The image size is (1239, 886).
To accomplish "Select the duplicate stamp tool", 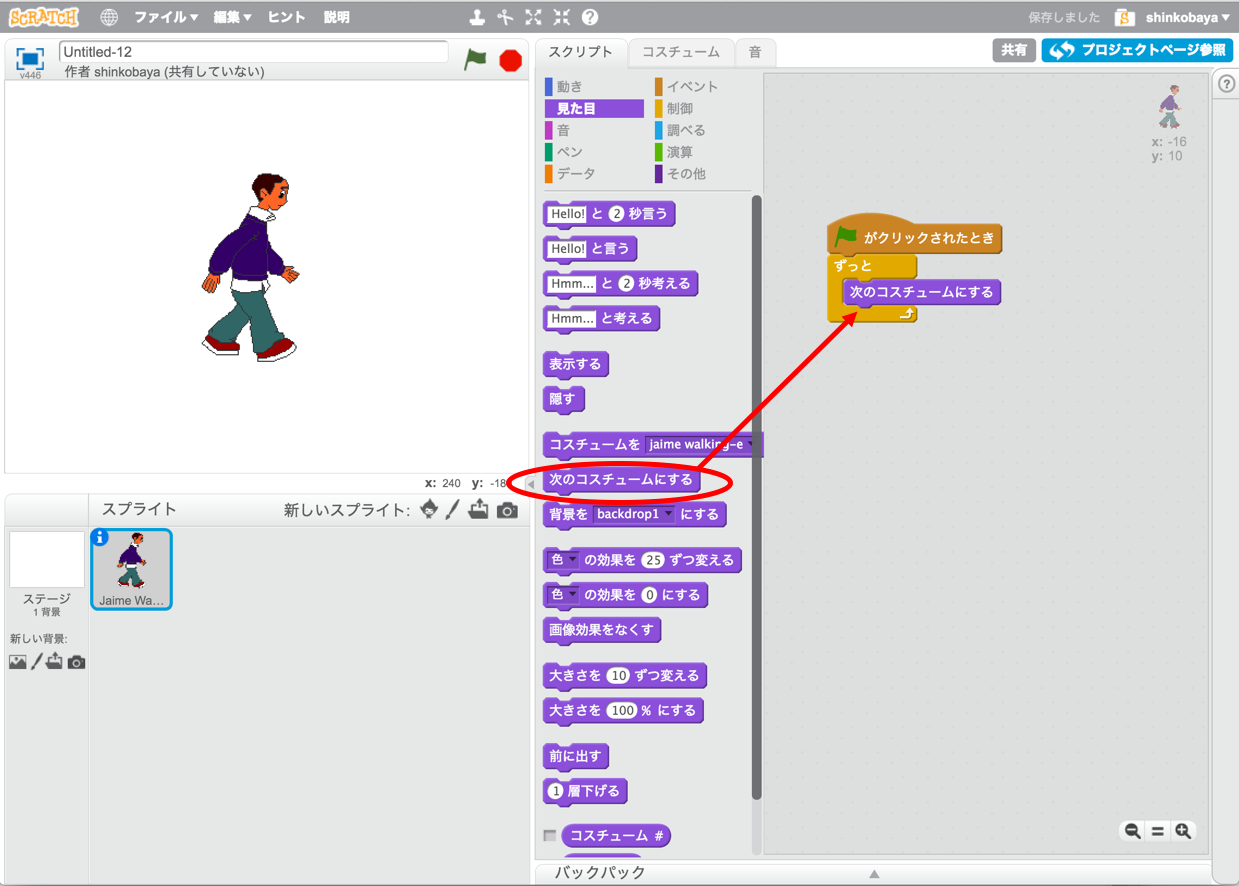I will point(478,17).
